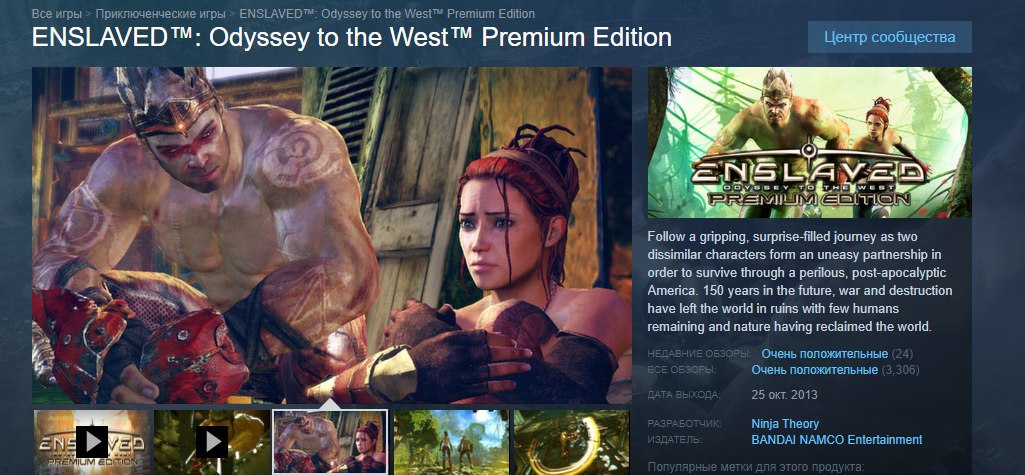Click the play icon on the first video thumbnail
Screen dimensions: 1025x475
point(92,442)
